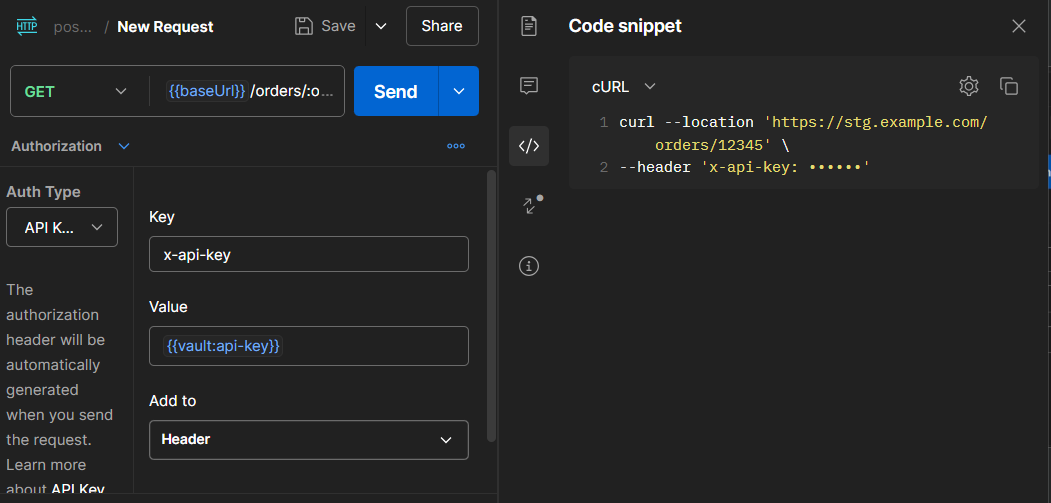The image size is (1051, 503).
Task: Click the HTTP request type icon
Action: tap(26, 26)
